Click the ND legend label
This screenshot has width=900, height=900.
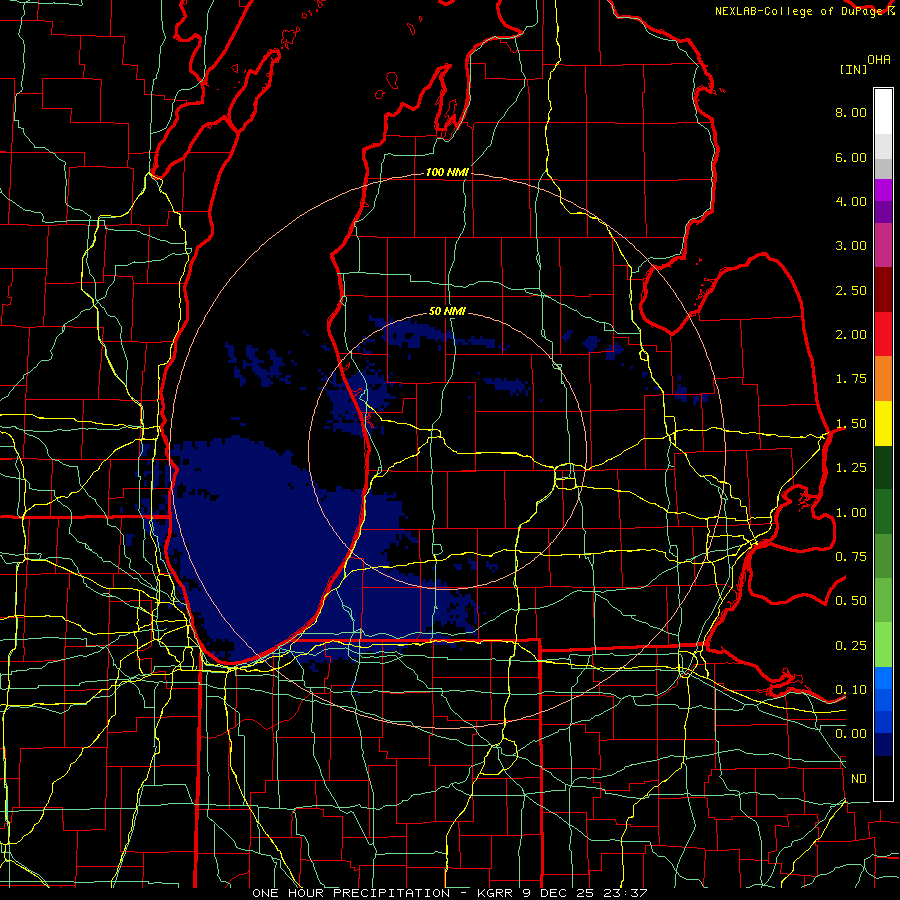tap(859, 779)
